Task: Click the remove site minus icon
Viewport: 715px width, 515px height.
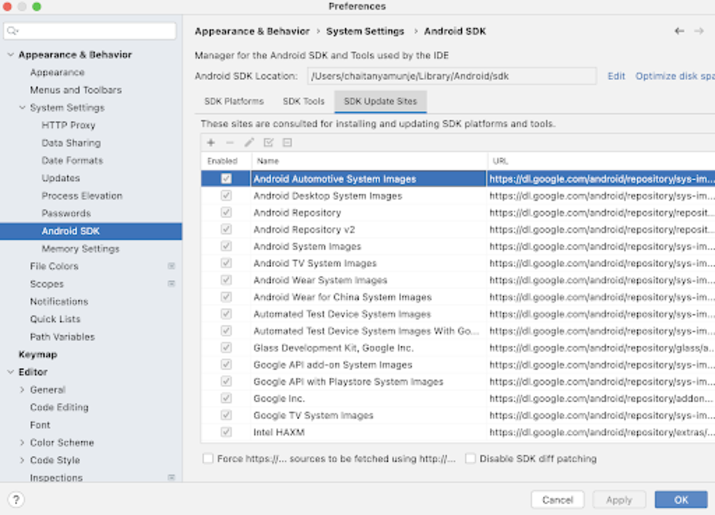Action: point(230,143)
